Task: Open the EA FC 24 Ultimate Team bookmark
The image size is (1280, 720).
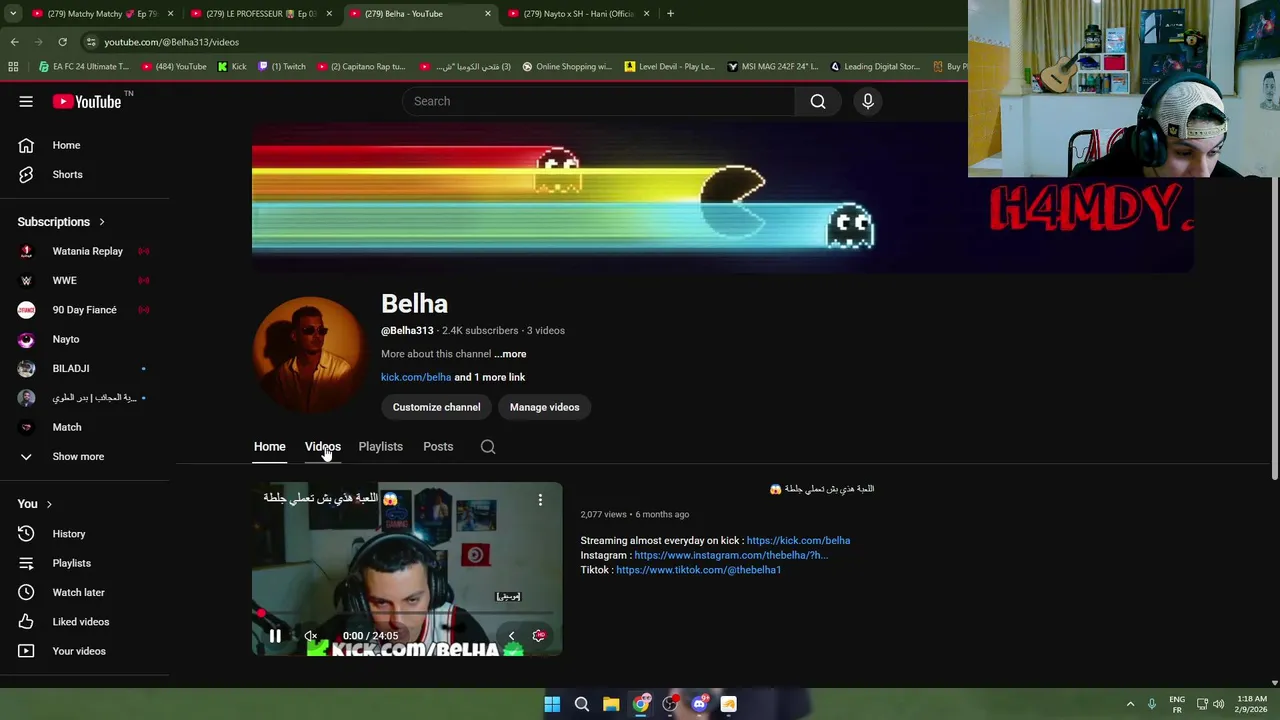Action: tap(84, 67)
